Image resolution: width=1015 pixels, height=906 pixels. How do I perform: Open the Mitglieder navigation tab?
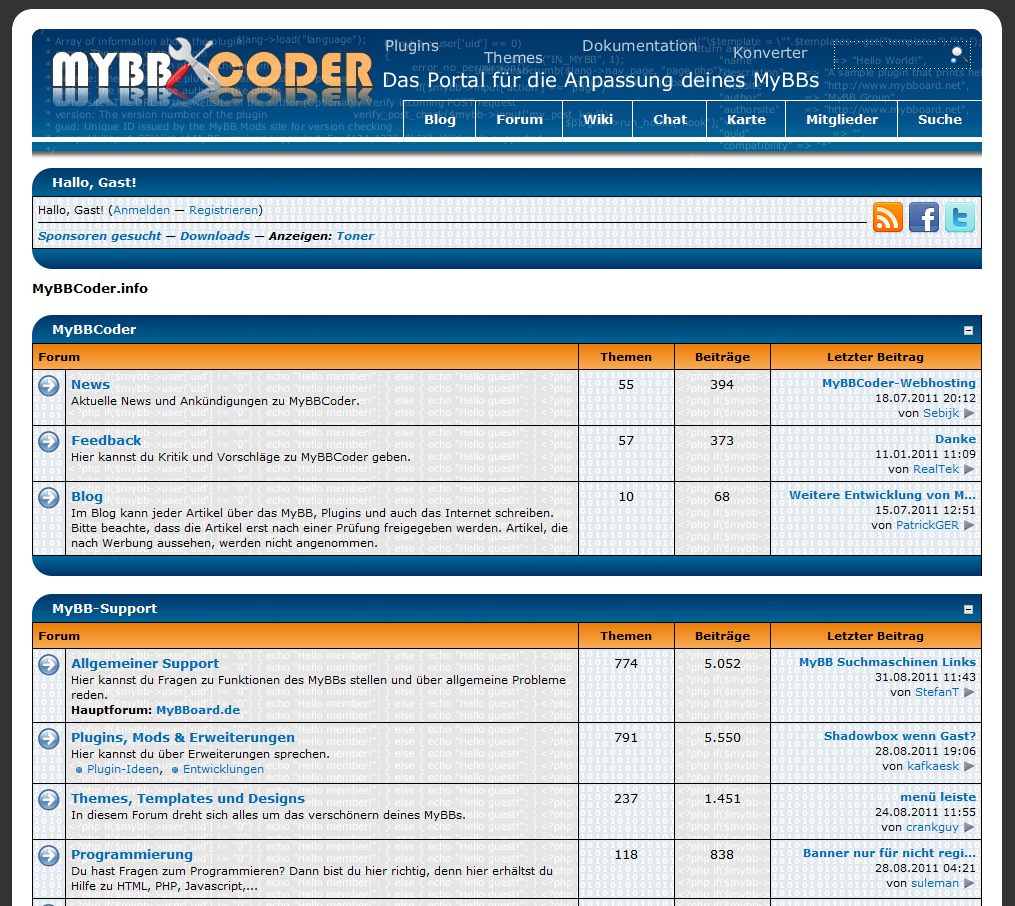point(842,119)
